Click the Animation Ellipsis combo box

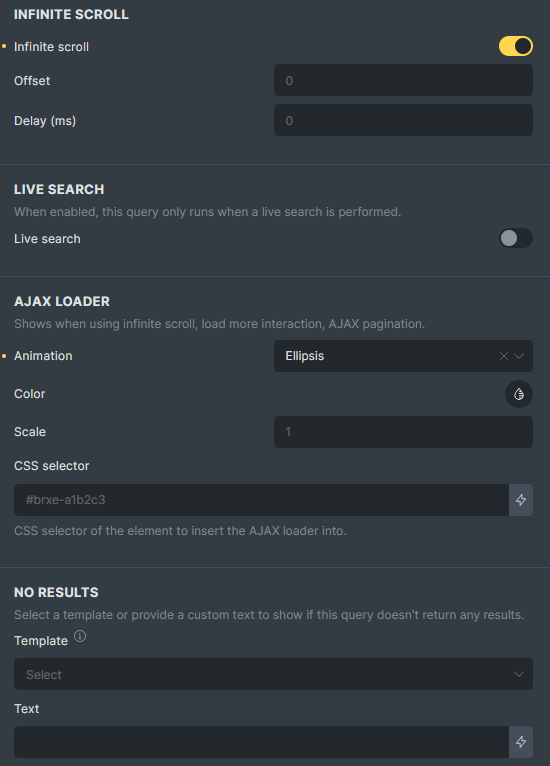403,356
